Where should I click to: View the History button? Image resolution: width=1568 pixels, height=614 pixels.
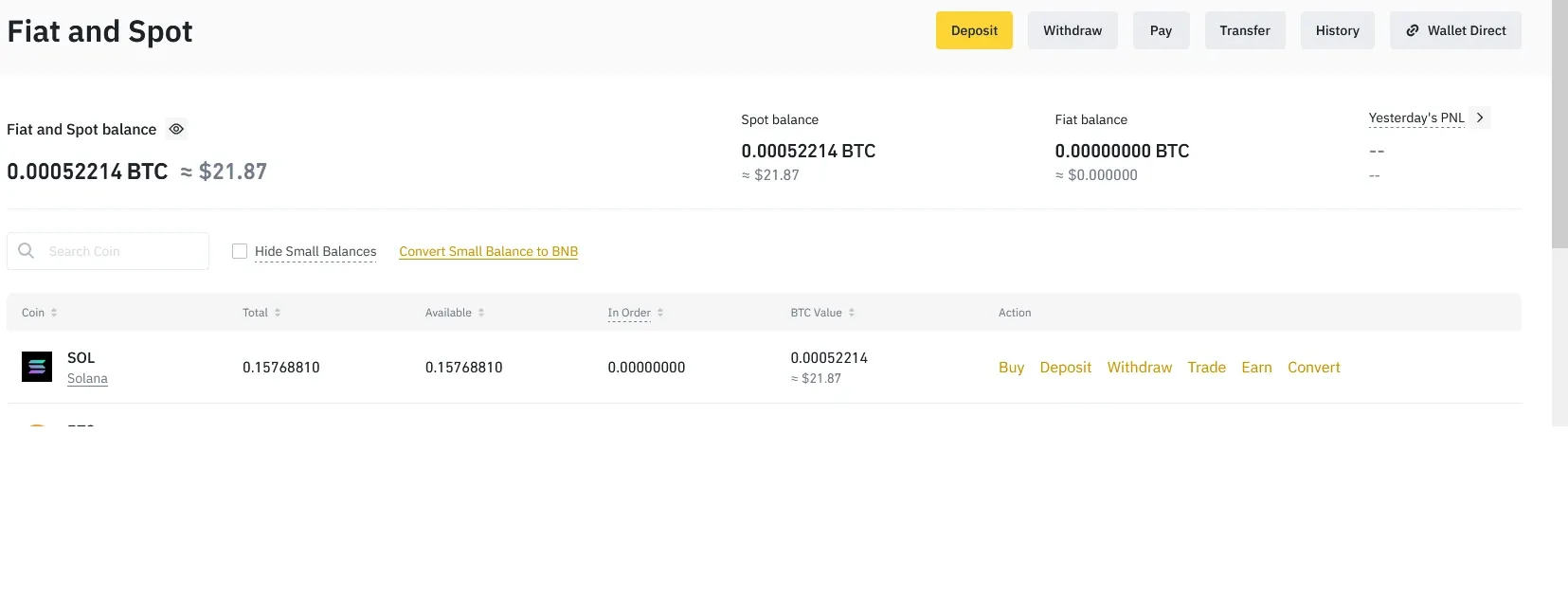click(x=1337, y=30)
